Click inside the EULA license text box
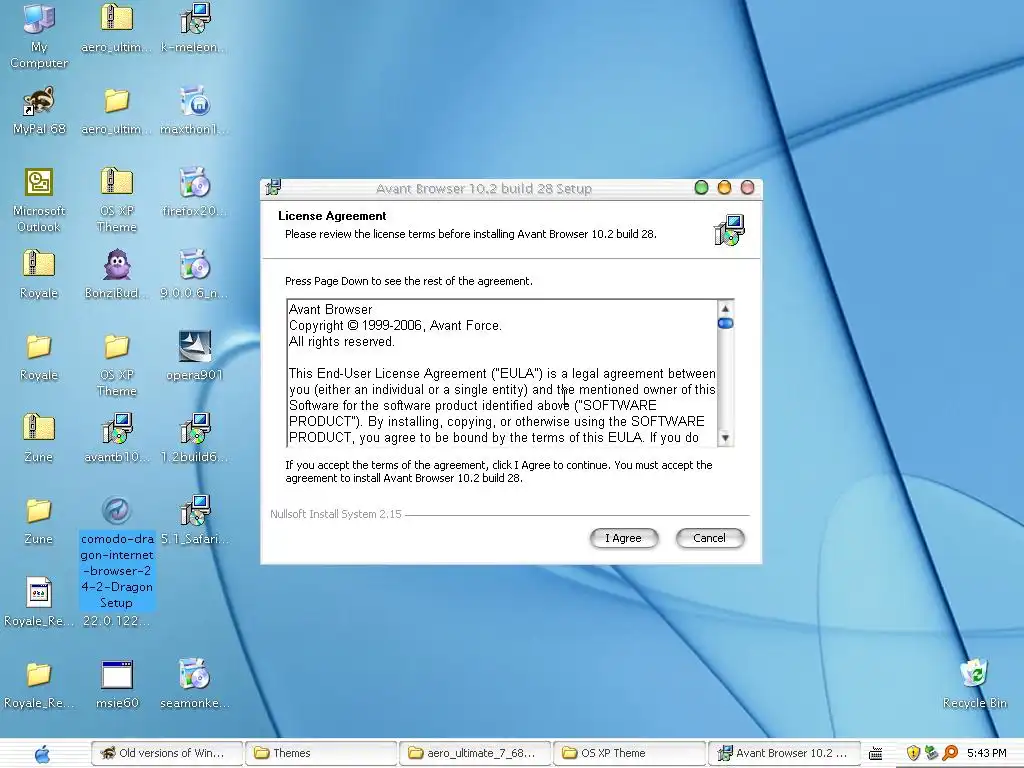 click(x=502, y=373)
